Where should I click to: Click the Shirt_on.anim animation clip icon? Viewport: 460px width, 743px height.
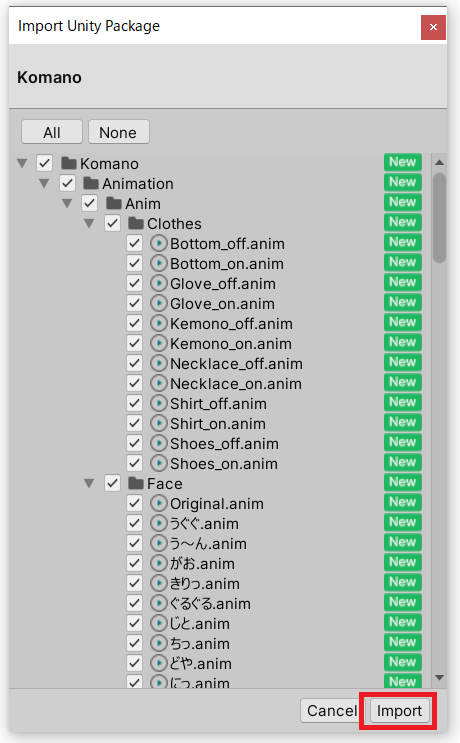tap(159, 423)
